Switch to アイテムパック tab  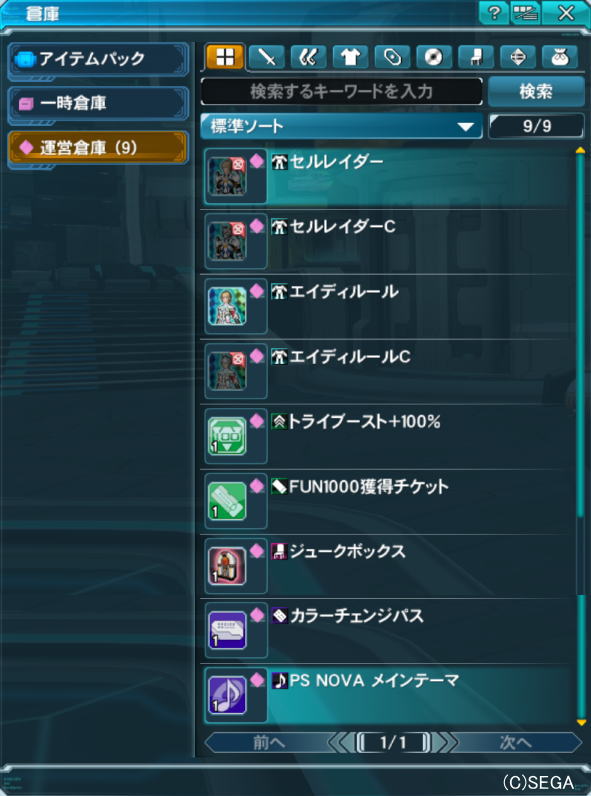(x=98, y=59)
